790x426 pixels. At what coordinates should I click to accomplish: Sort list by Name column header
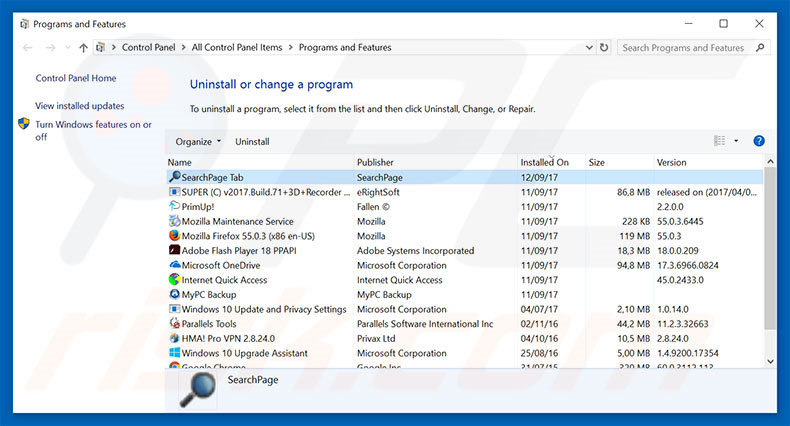(x=180, y=162)
